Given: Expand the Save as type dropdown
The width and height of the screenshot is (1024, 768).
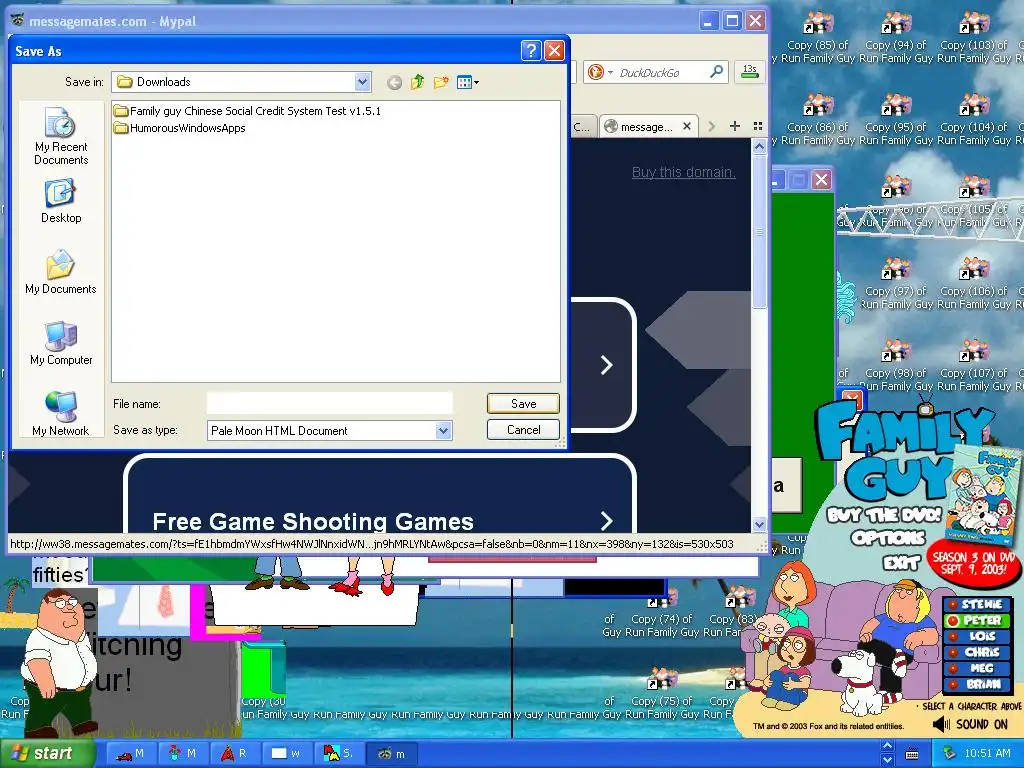Looking at the screenshot, I should pos(443,430).
